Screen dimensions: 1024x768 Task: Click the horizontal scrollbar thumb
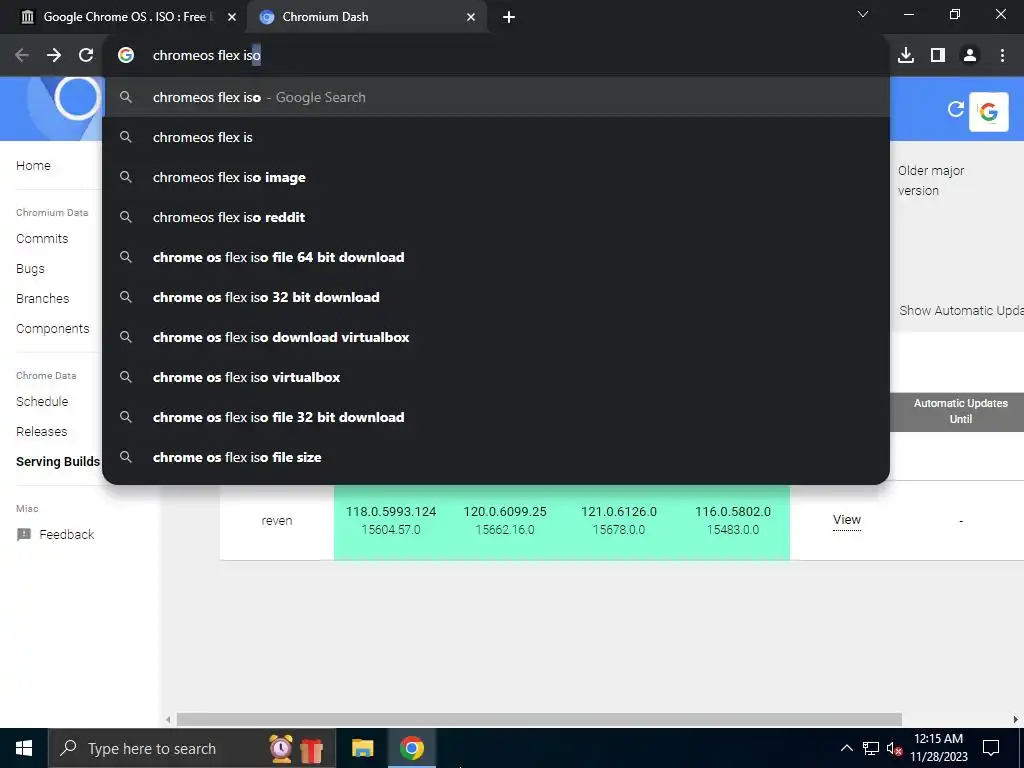coord(539,720)
